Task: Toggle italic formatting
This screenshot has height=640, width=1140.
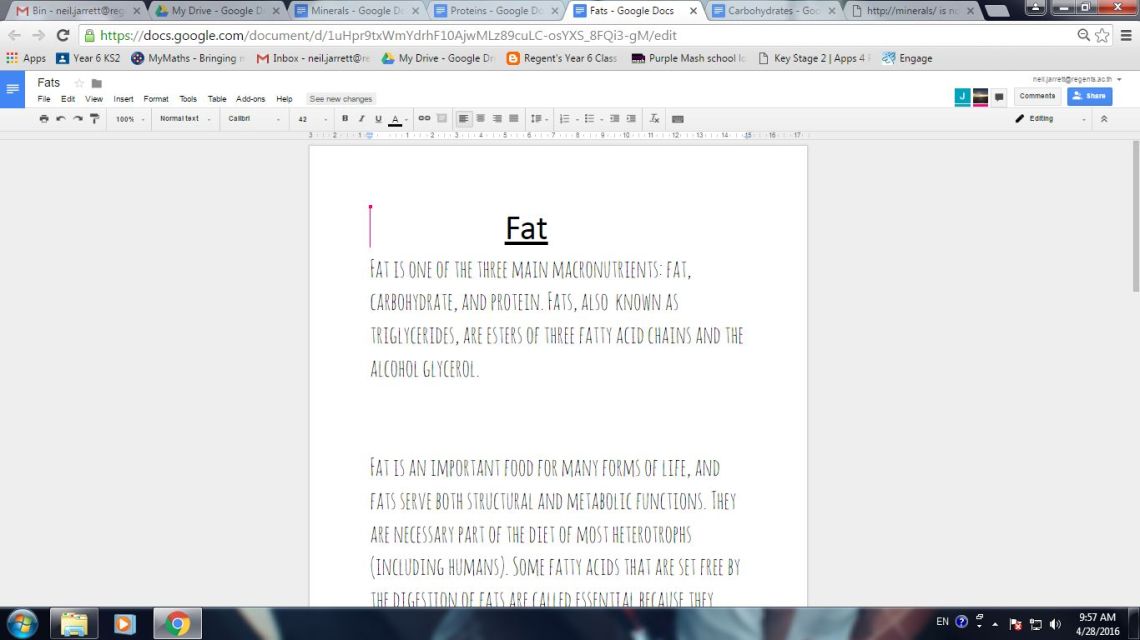Action: 361,118
